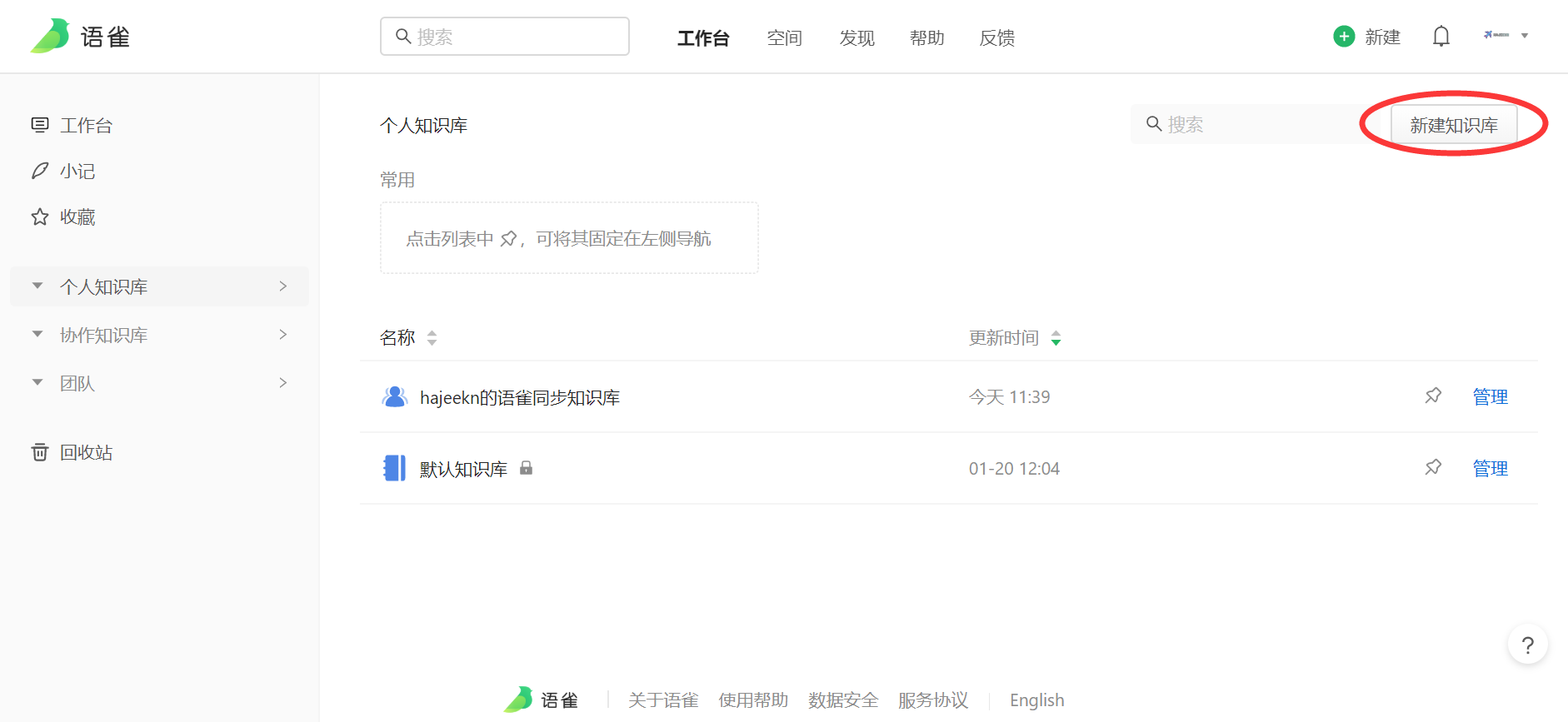Click magnifier icon in knowledge base search
This screenshot has width=1568, height=722.
[x=1154, y=124]
